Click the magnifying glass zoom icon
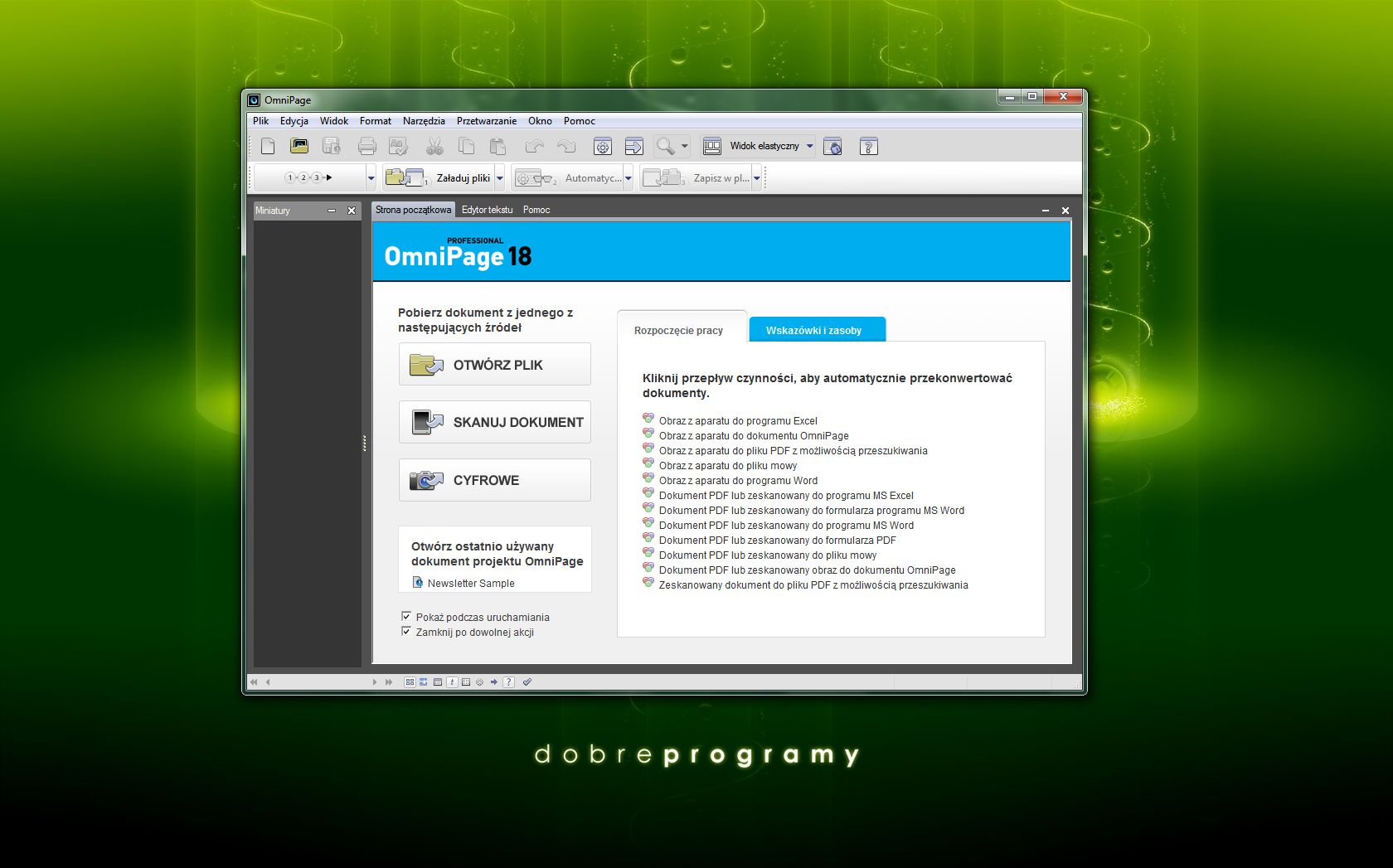The width and height of the screenshot is (1393, 868). coord(665,147)
